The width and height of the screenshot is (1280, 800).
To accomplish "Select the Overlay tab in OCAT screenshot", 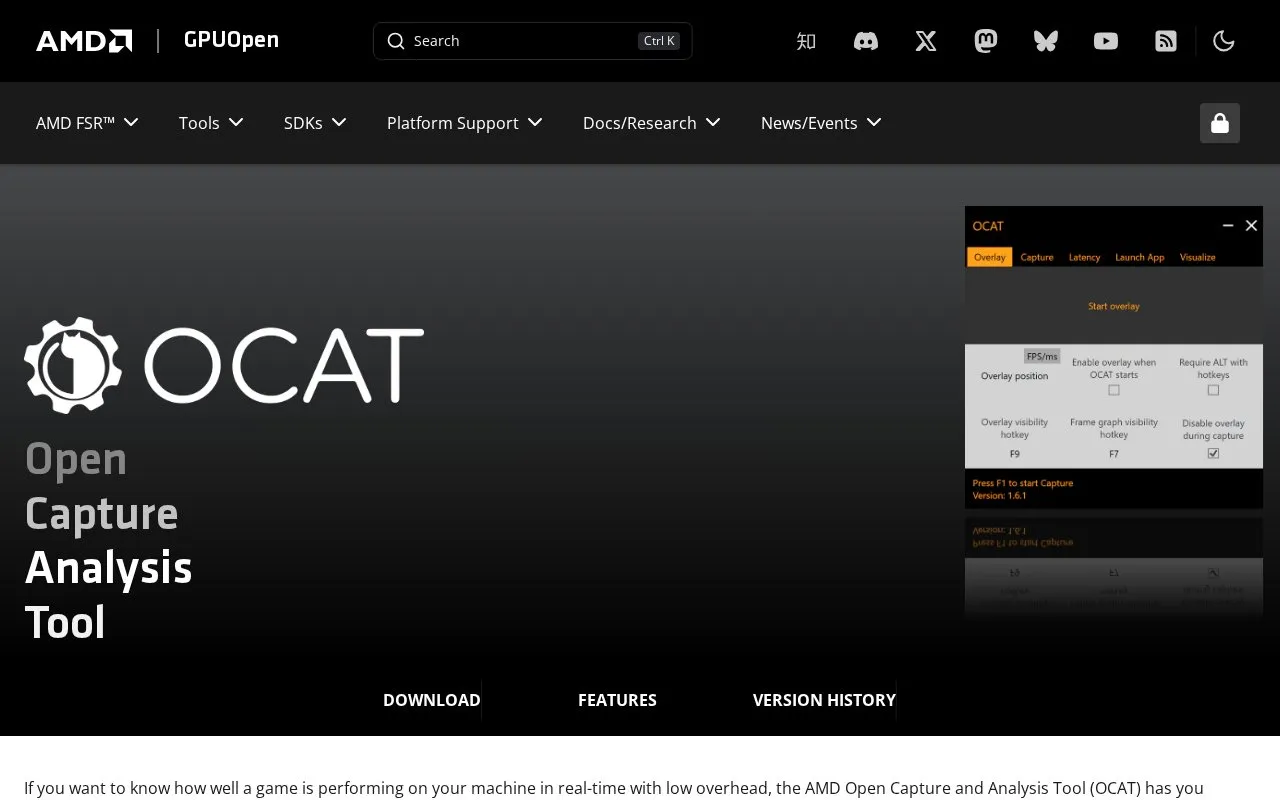I will pos(989,257).
